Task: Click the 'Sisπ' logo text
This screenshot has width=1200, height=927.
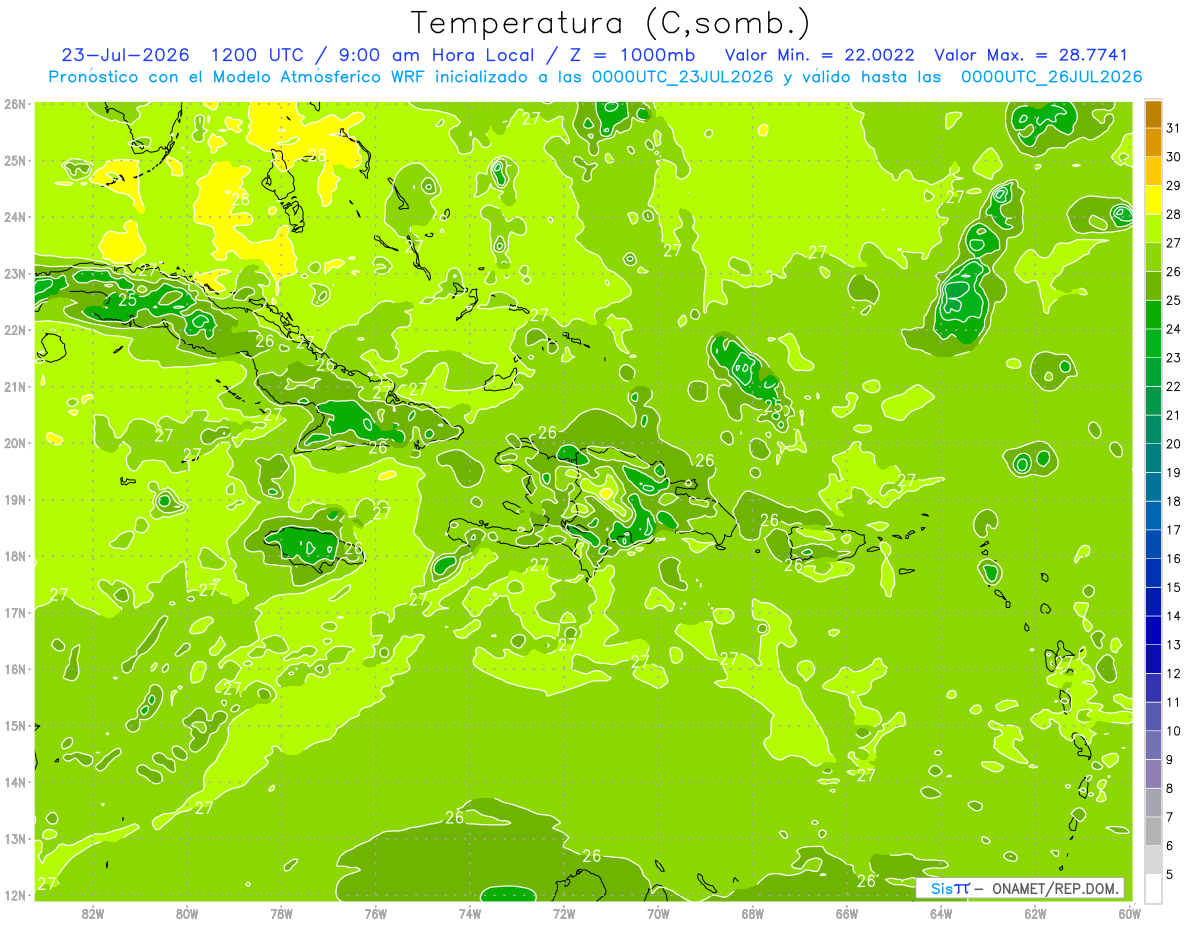Action: point(950,888)
